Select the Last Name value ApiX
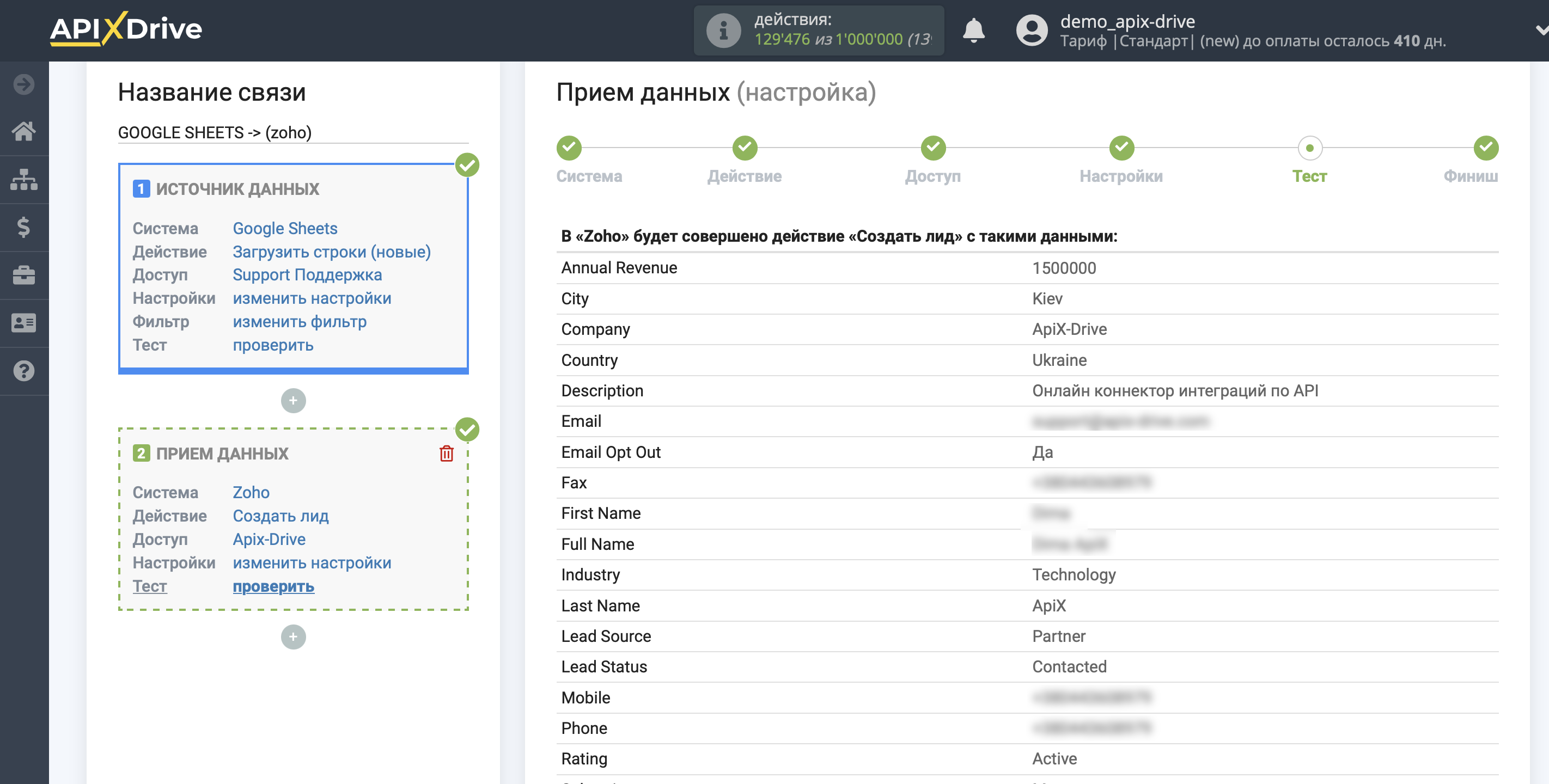Image resolution: width=1549 pixels, height=784 pixels. (x=1048, y=605)
